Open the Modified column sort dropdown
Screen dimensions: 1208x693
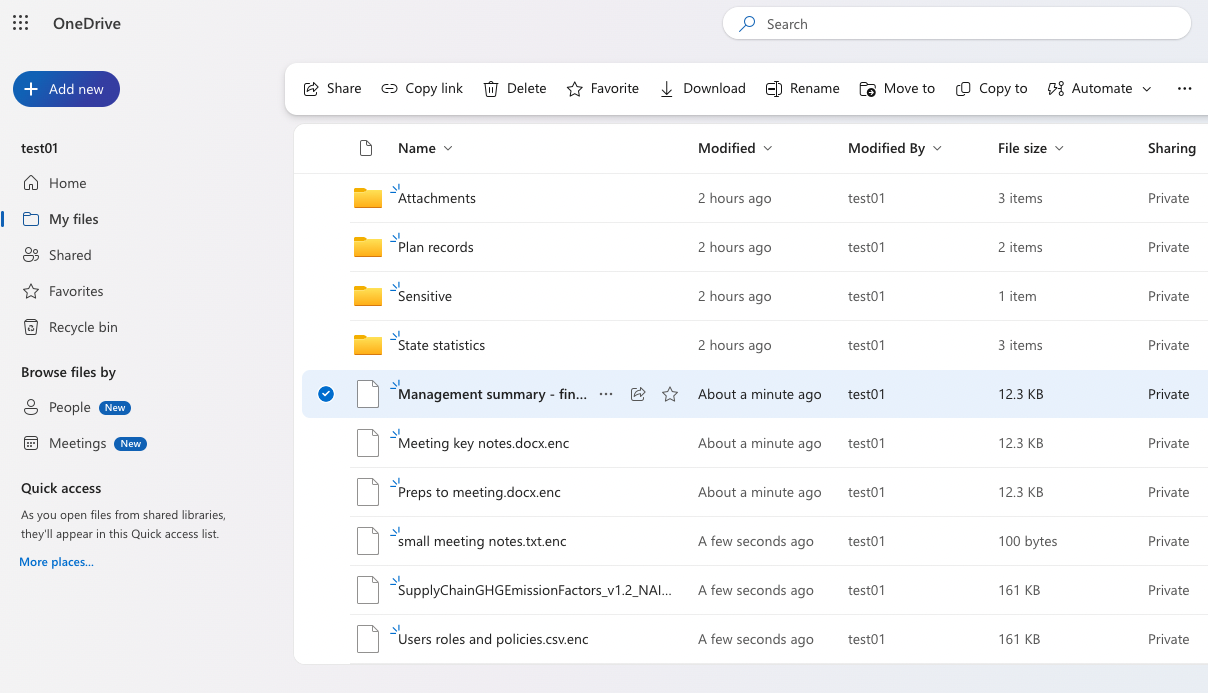768,148
